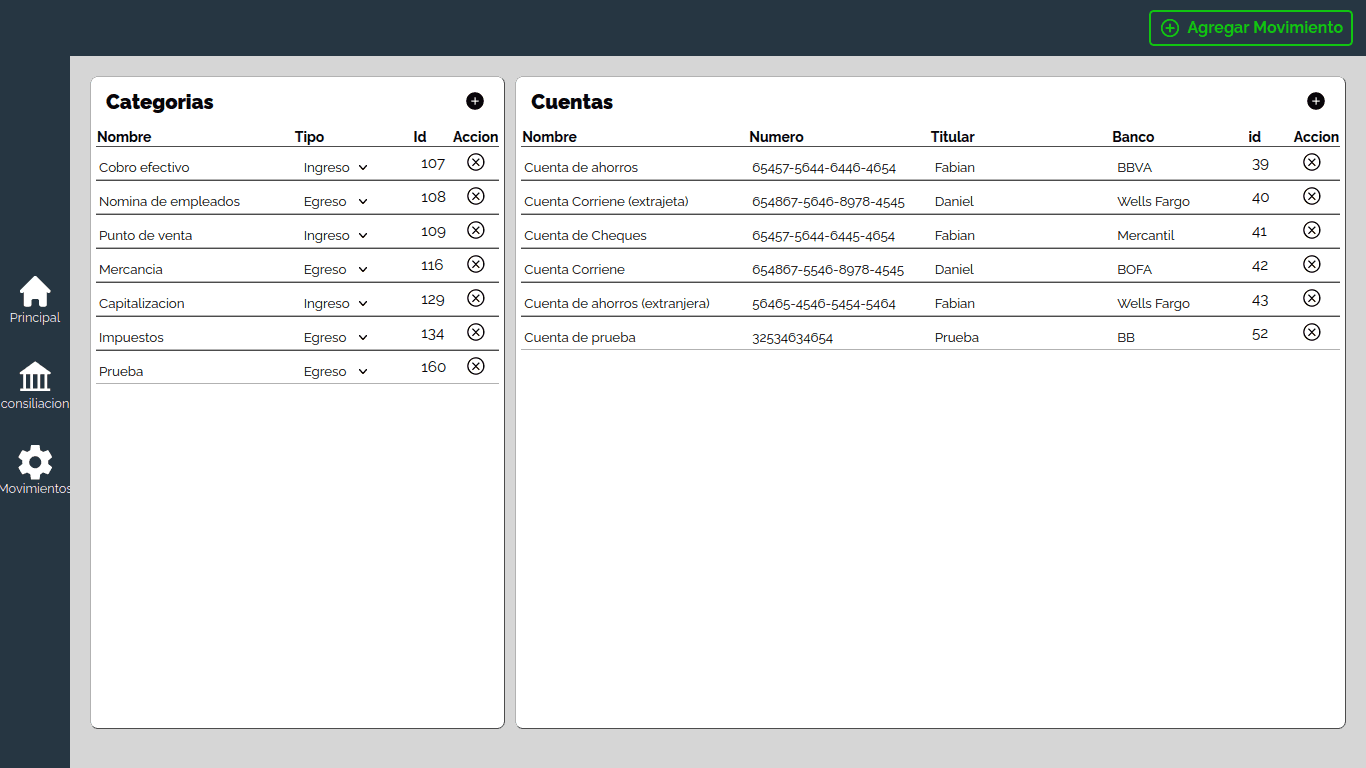Select account id 43

click(1260, 299)
